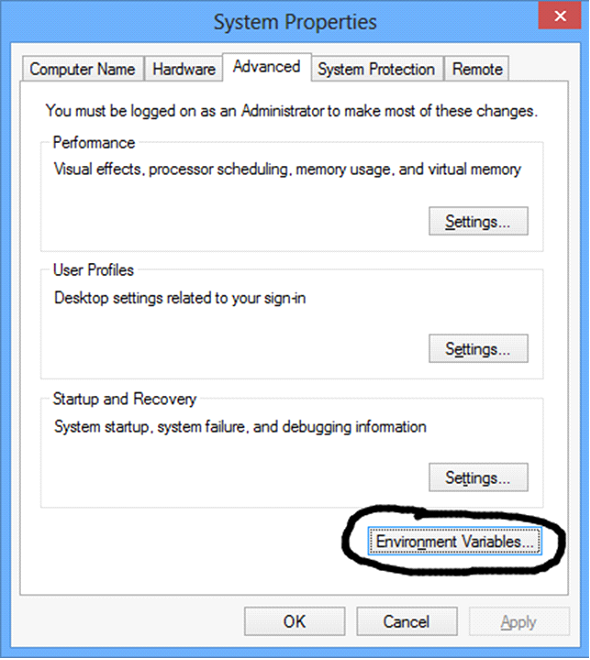Open the Hardware tab
This screenshot has height=660, width=590.
(x=183, y=69)
